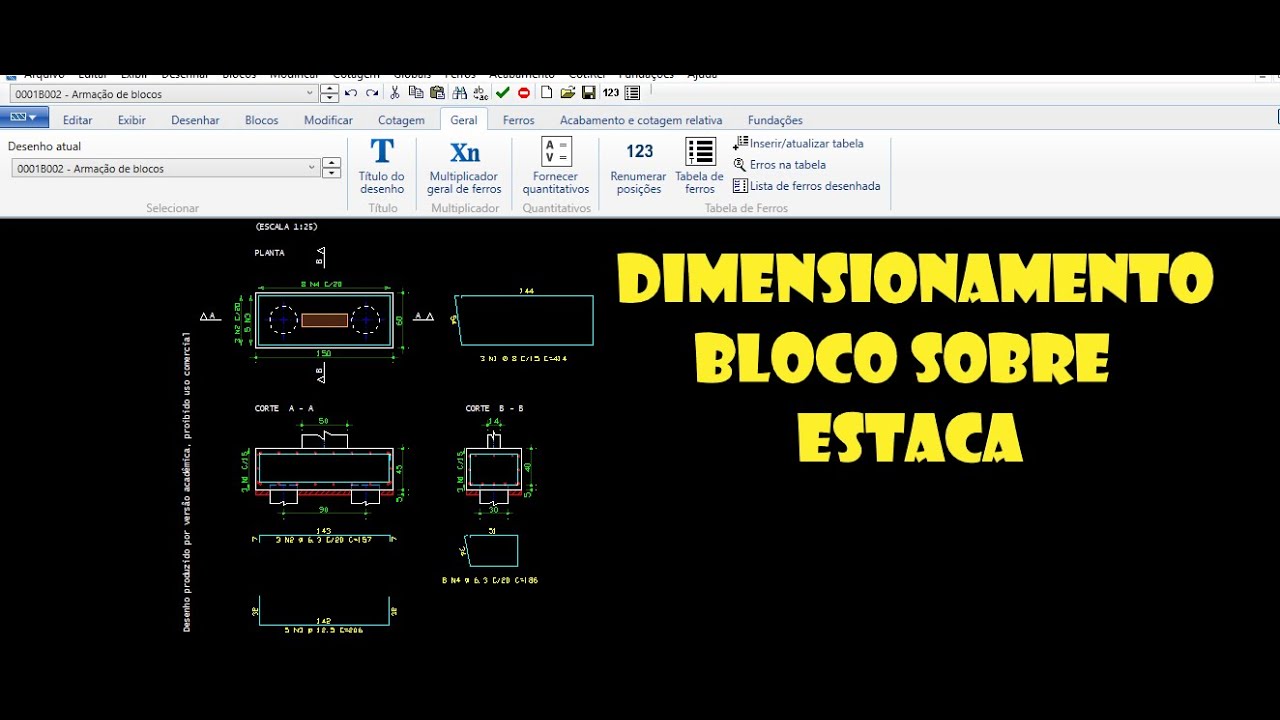Select the Geral ribbon tab

[464, 120]
